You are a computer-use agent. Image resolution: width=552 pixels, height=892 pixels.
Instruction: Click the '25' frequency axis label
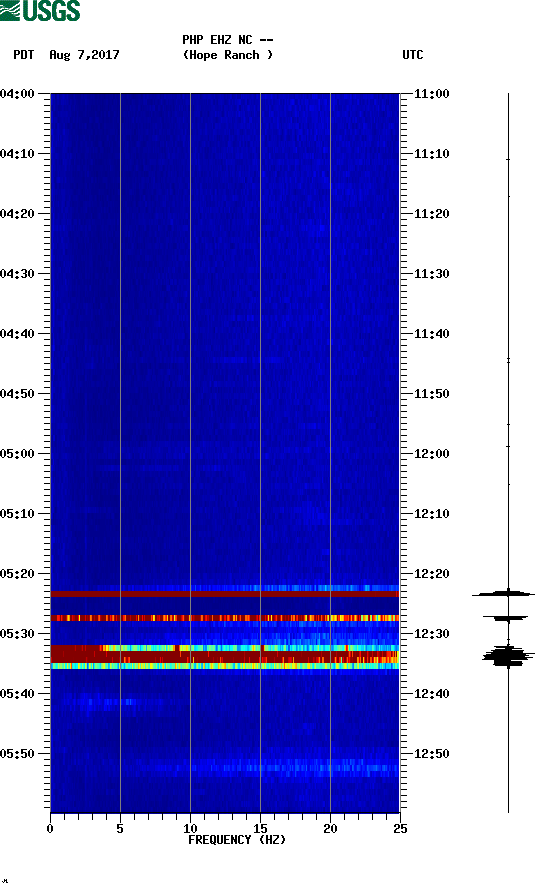[x=400, y=829]
